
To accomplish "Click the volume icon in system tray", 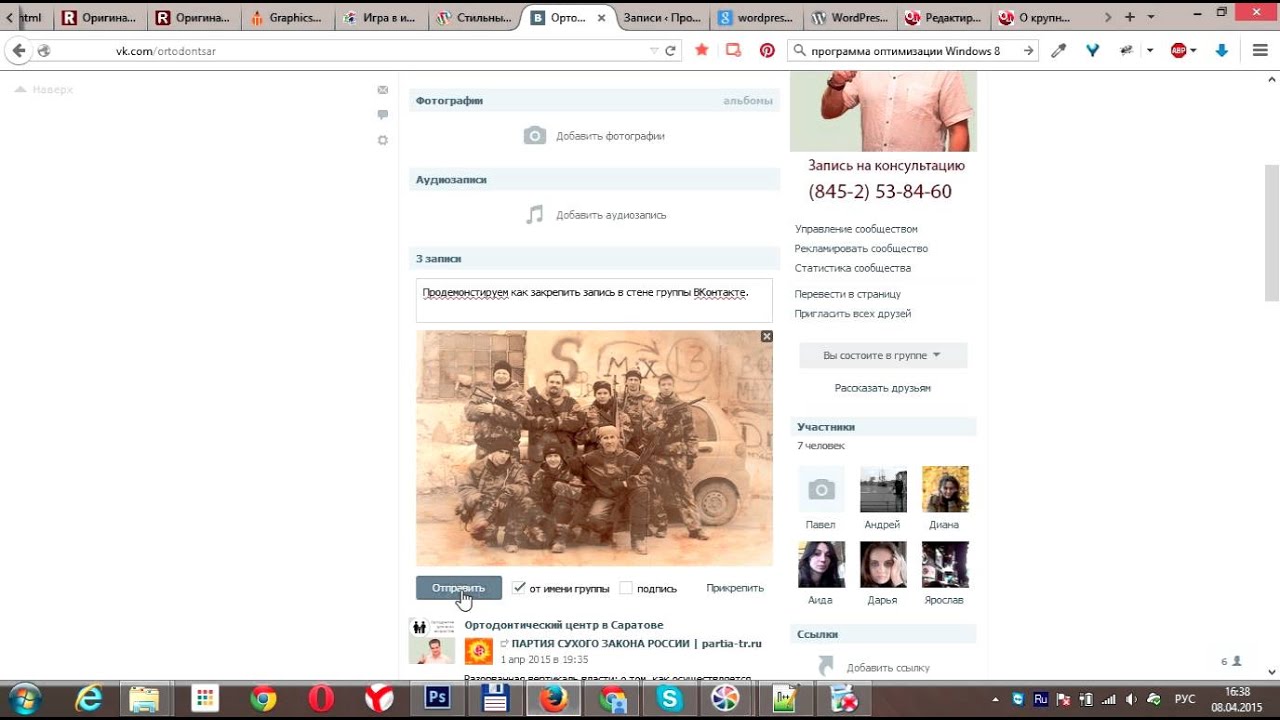I will click(1131, 699).
